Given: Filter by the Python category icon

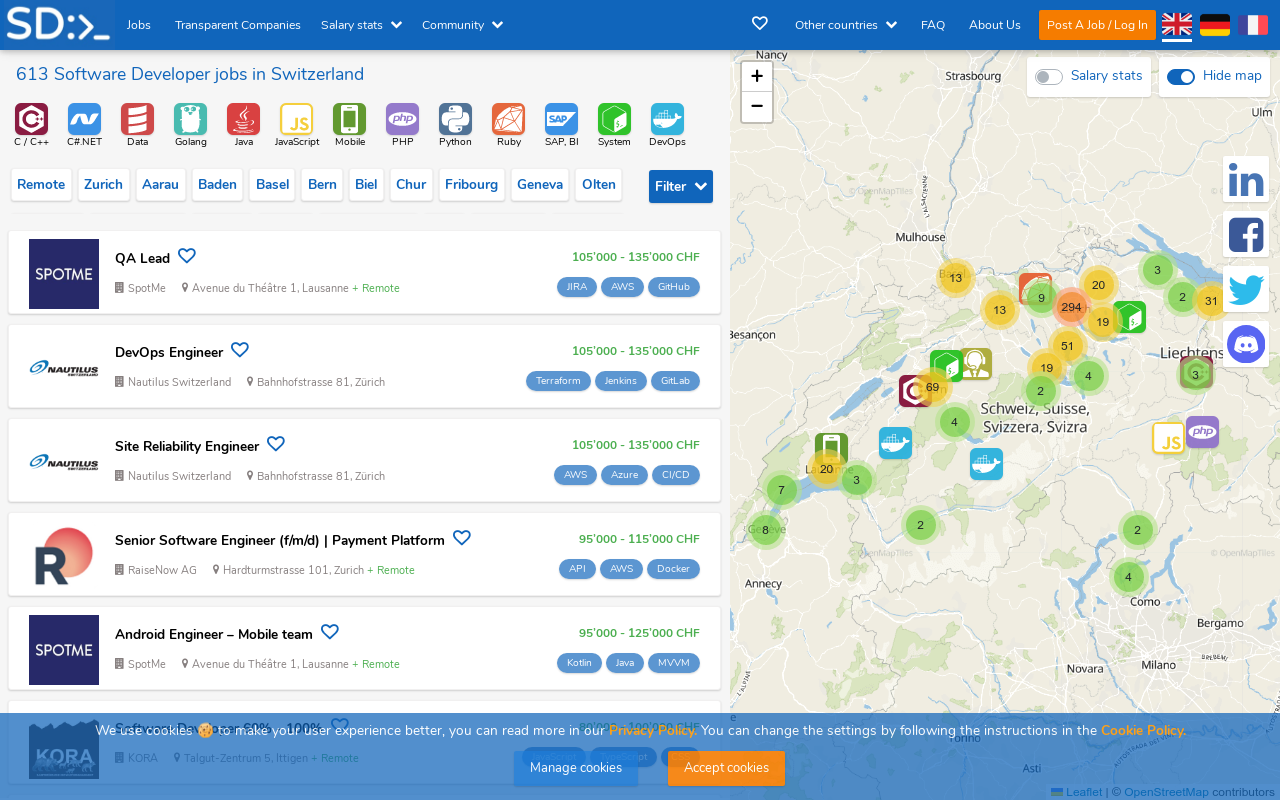Looking at the screenshot, I should coord(456,119).
